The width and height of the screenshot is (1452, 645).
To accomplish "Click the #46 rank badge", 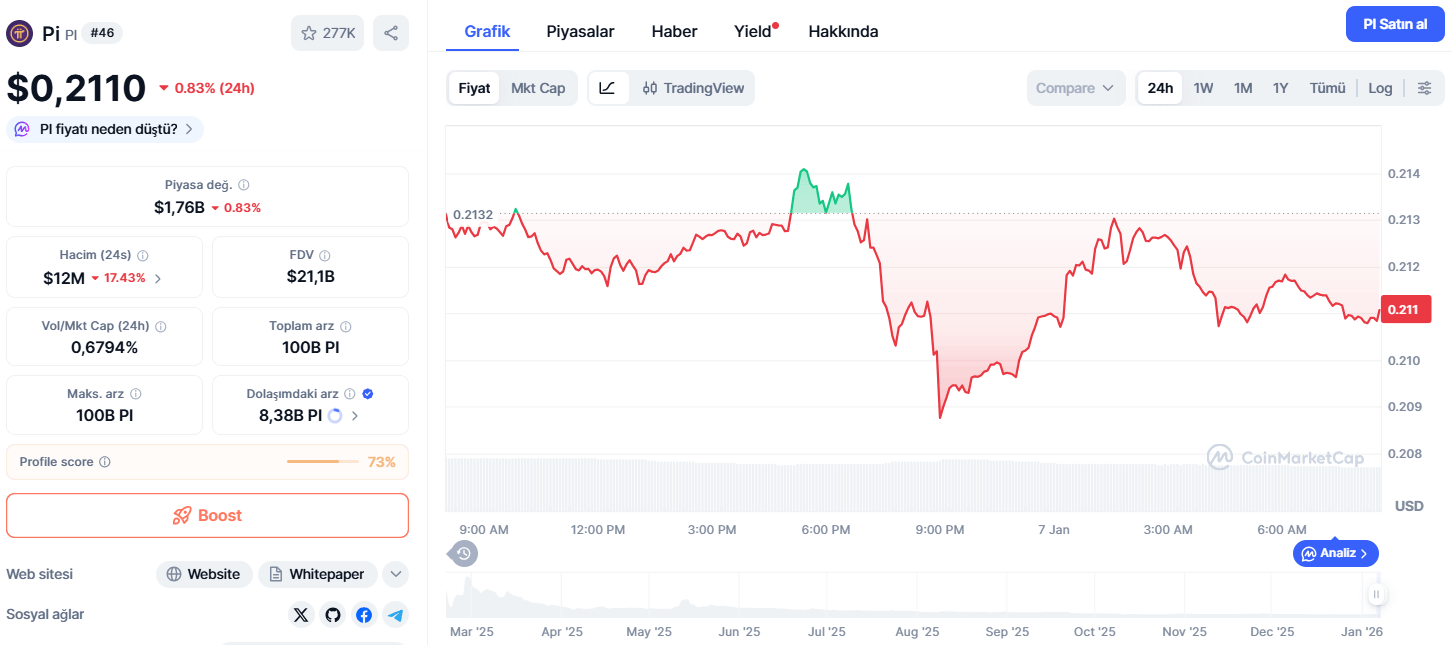I will click(x=101, y=33).
